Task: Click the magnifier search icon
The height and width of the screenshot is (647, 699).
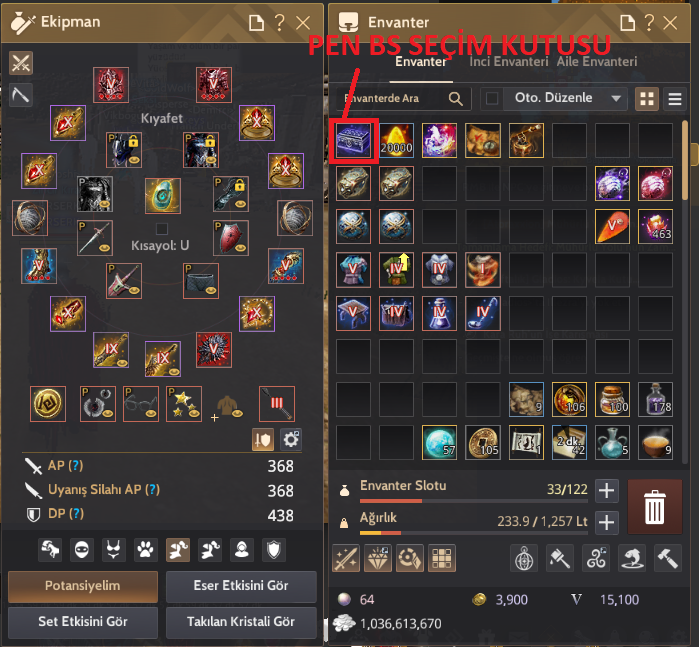Action: (455, 99)
